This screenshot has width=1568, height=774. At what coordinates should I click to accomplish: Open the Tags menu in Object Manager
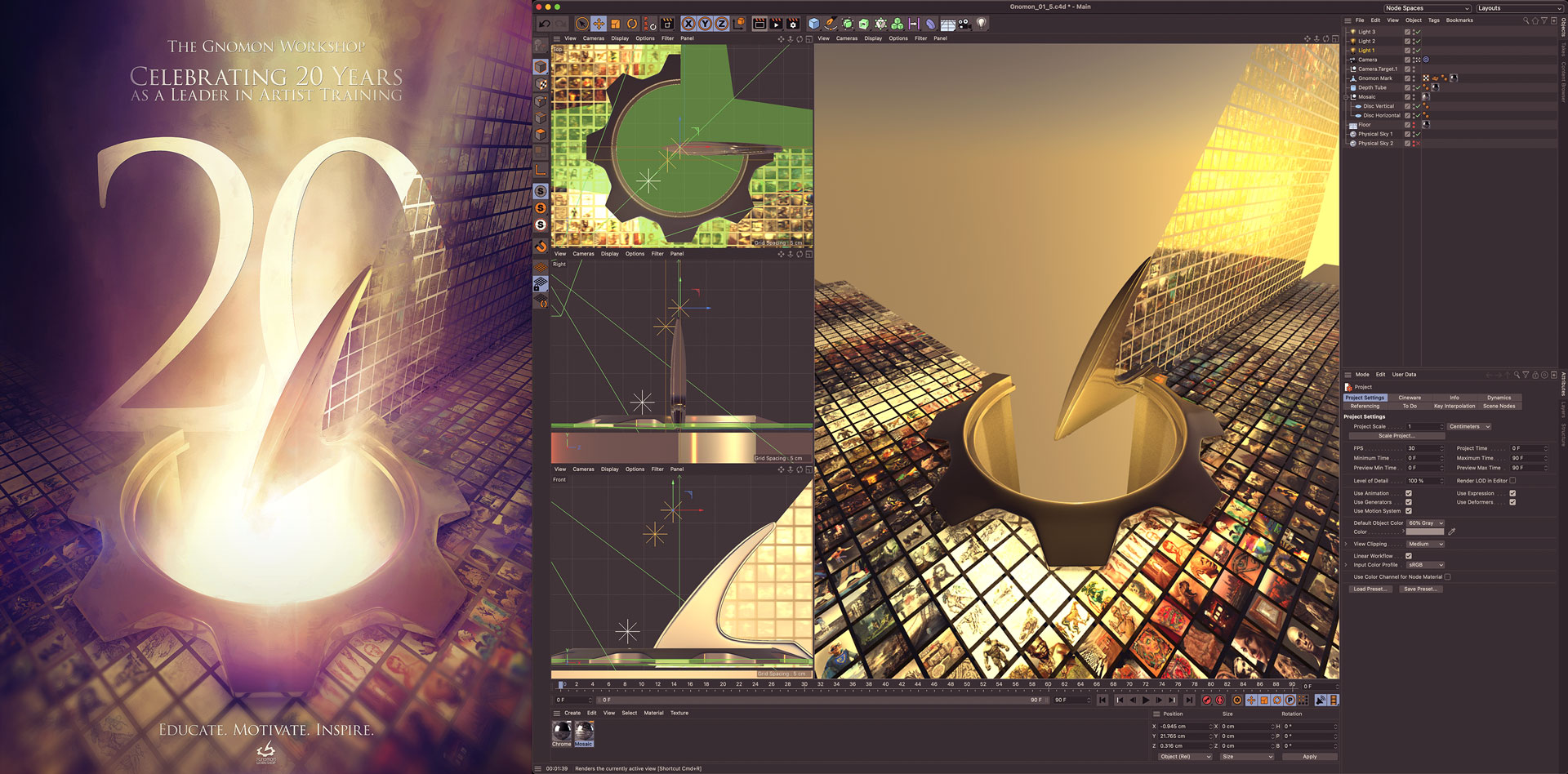pyautogui.click(x=1433, y=20)
